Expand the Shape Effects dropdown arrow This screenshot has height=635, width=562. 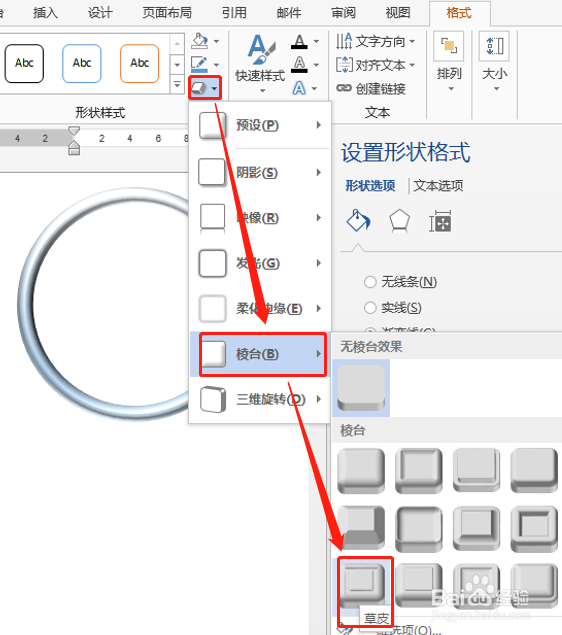[x=215, y=88]
